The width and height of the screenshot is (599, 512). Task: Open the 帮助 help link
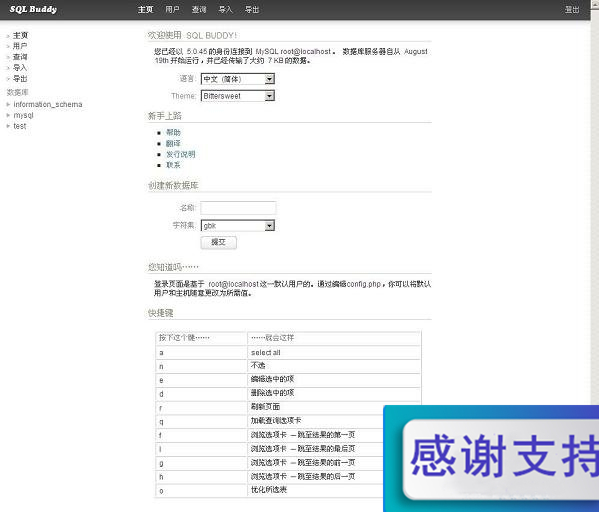(x=173, y=132)
